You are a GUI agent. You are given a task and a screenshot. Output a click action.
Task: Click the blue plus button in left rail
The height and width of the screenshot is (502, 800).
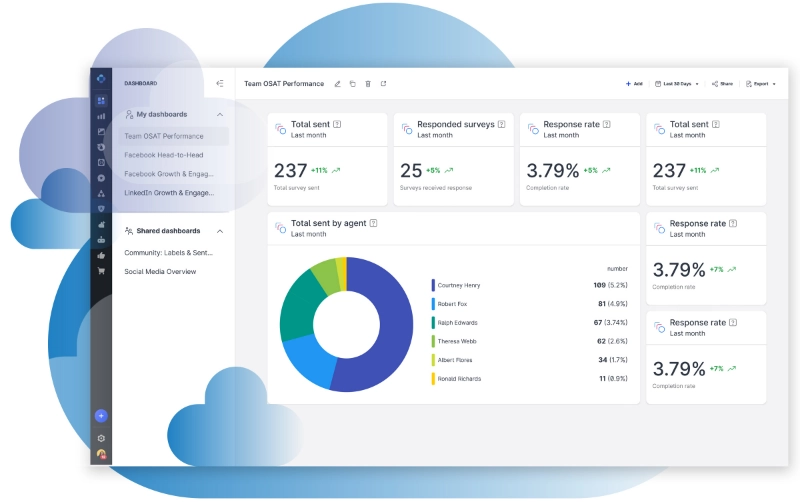click(x=101, y=416)
